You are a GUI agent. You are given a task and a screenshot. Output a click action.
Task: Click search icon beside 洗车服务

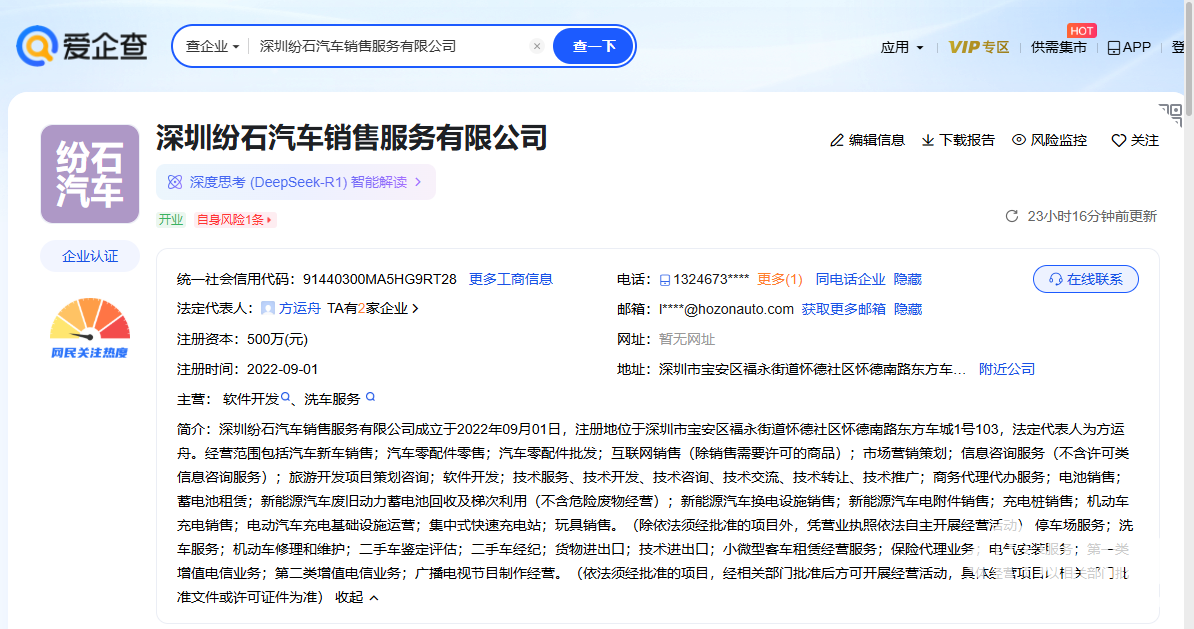[x=370, y=398]
